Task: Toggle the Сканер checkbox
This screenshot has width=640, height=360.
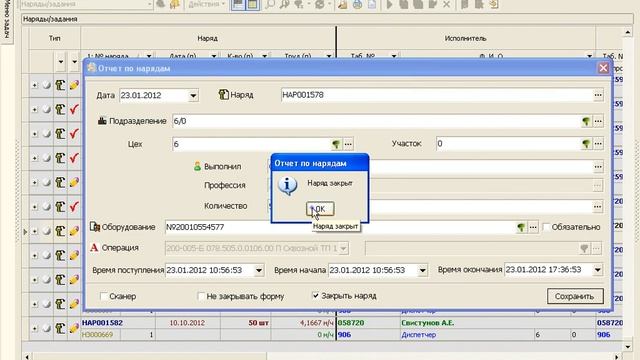Action: tap(104, 296)
